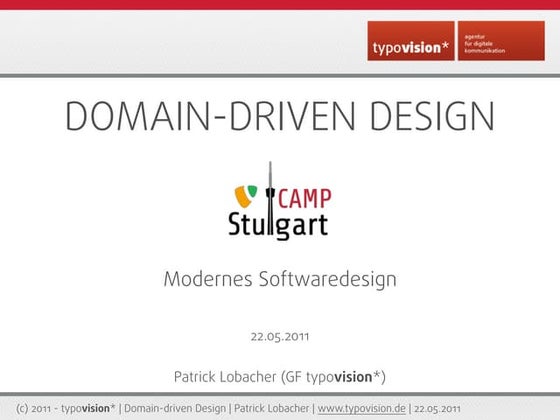Viewport: 560px width, 420px height.
Task: Select the DOMAIN-DRIVEN DESIGN title
Action: click(x=280, y=116)
